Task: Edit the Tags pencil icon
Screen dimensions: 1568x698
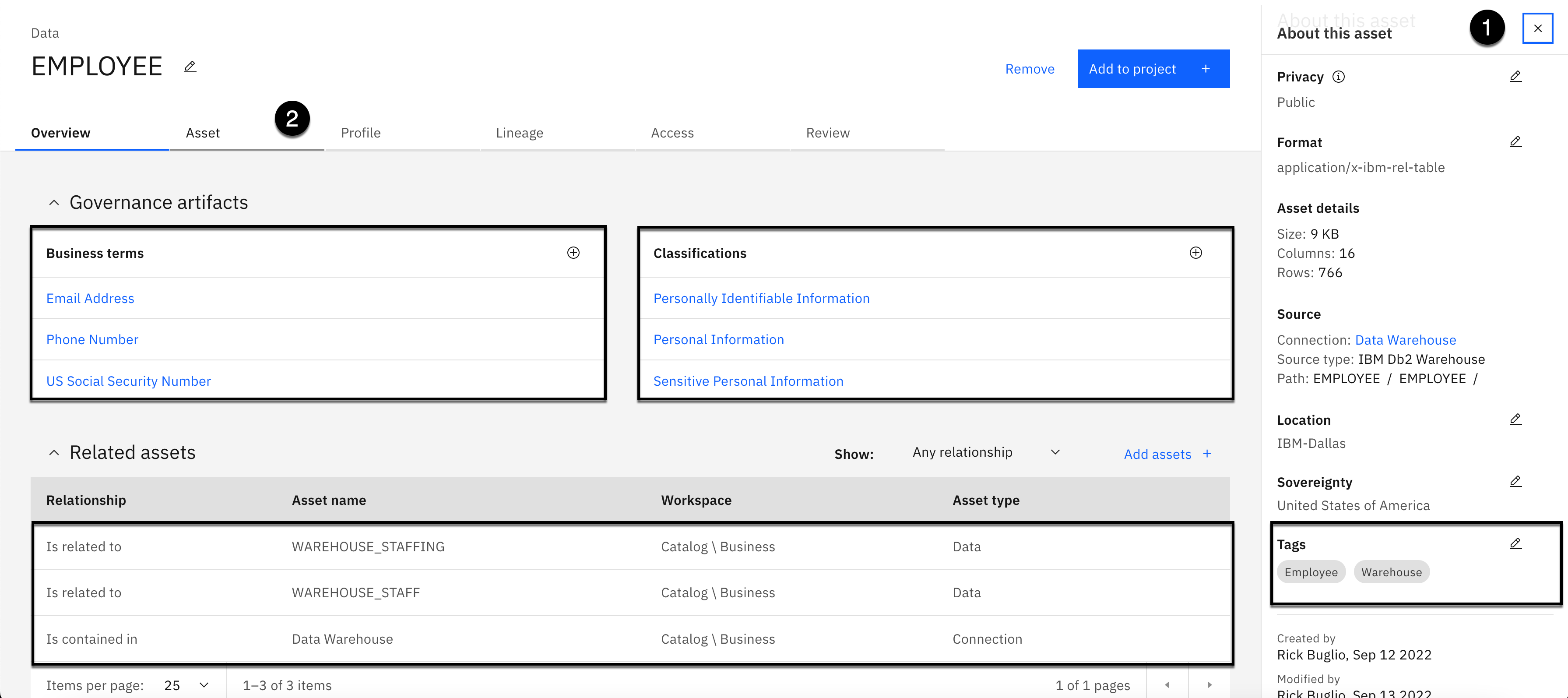Action: pyautogui.click(x=1515, y=544)
